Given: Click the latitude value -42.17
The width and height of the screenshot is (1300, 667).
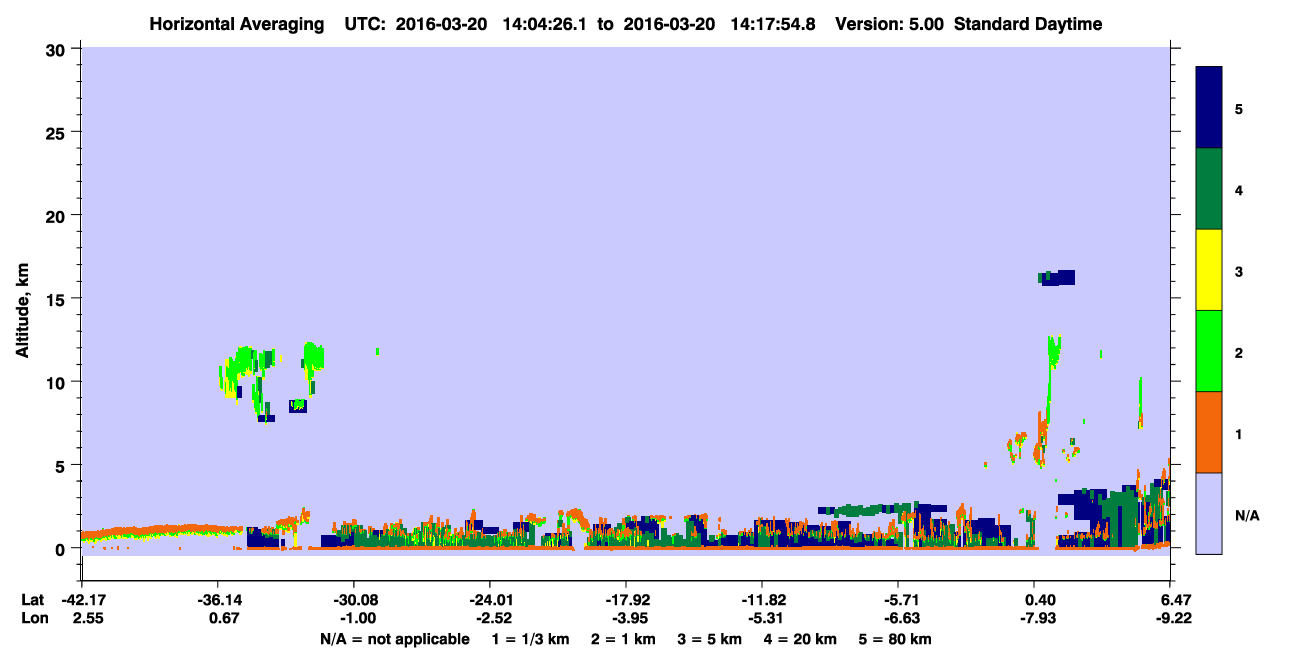Looking at the screenshot, I should pos(81,600).
